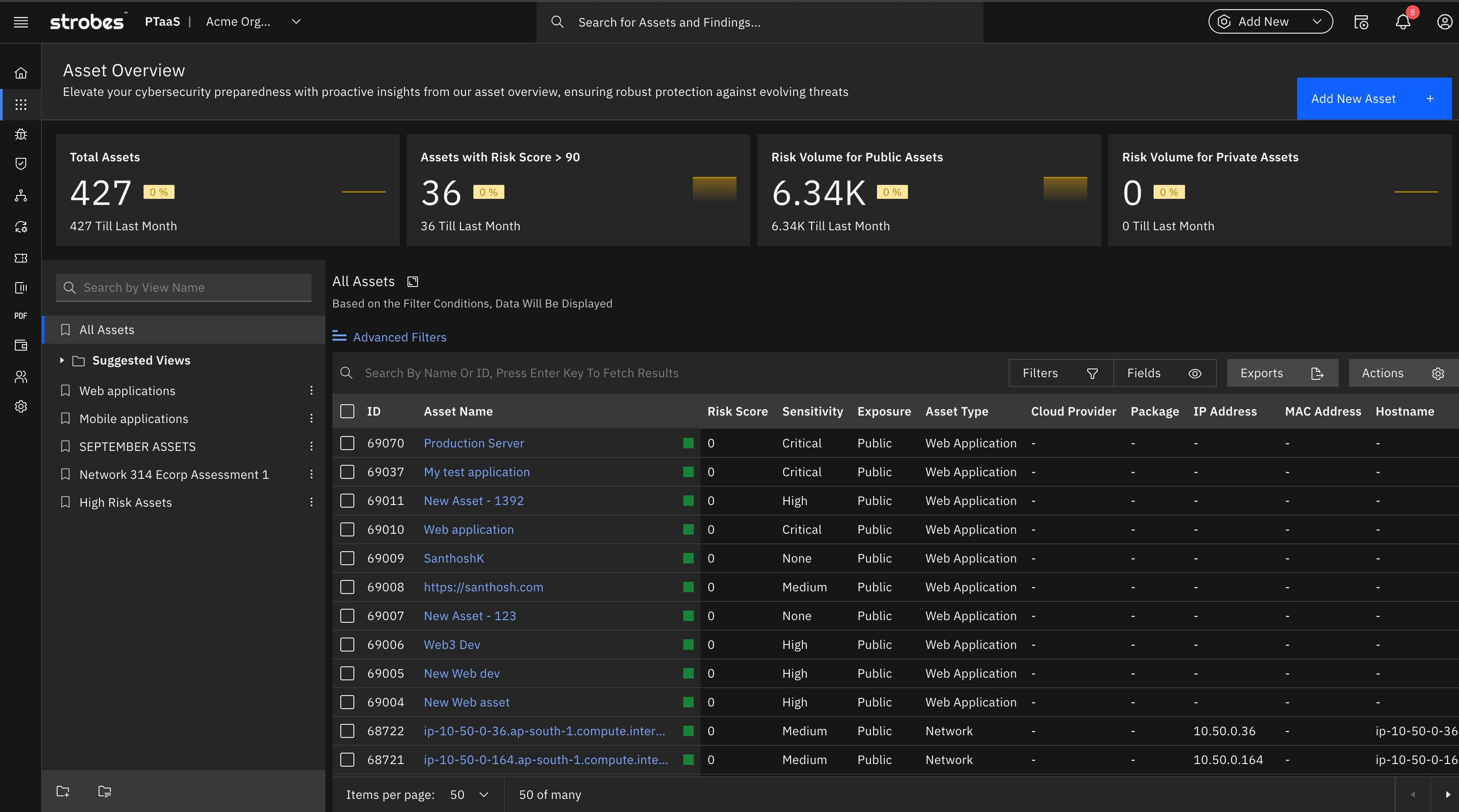
Task: Check the Production Server row checkbox
Action: pyautogui.click(x=347, y=443)
